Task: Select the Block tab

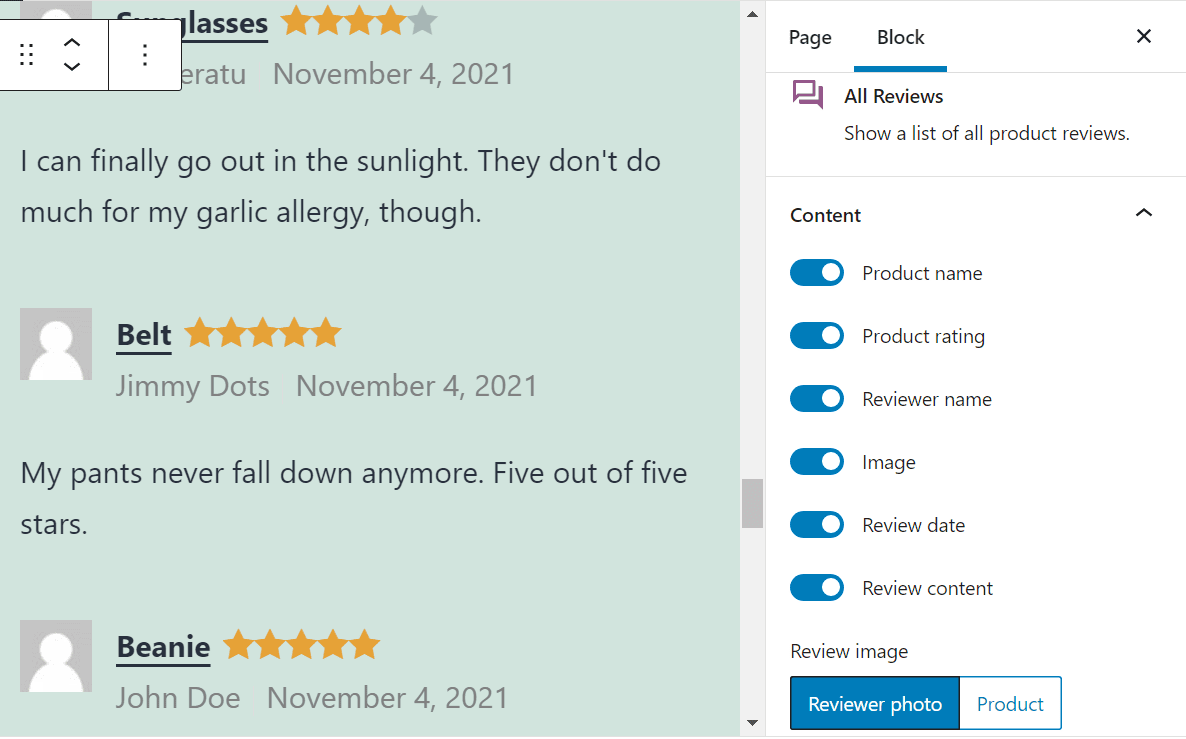Action: click(x=900, y=37)
